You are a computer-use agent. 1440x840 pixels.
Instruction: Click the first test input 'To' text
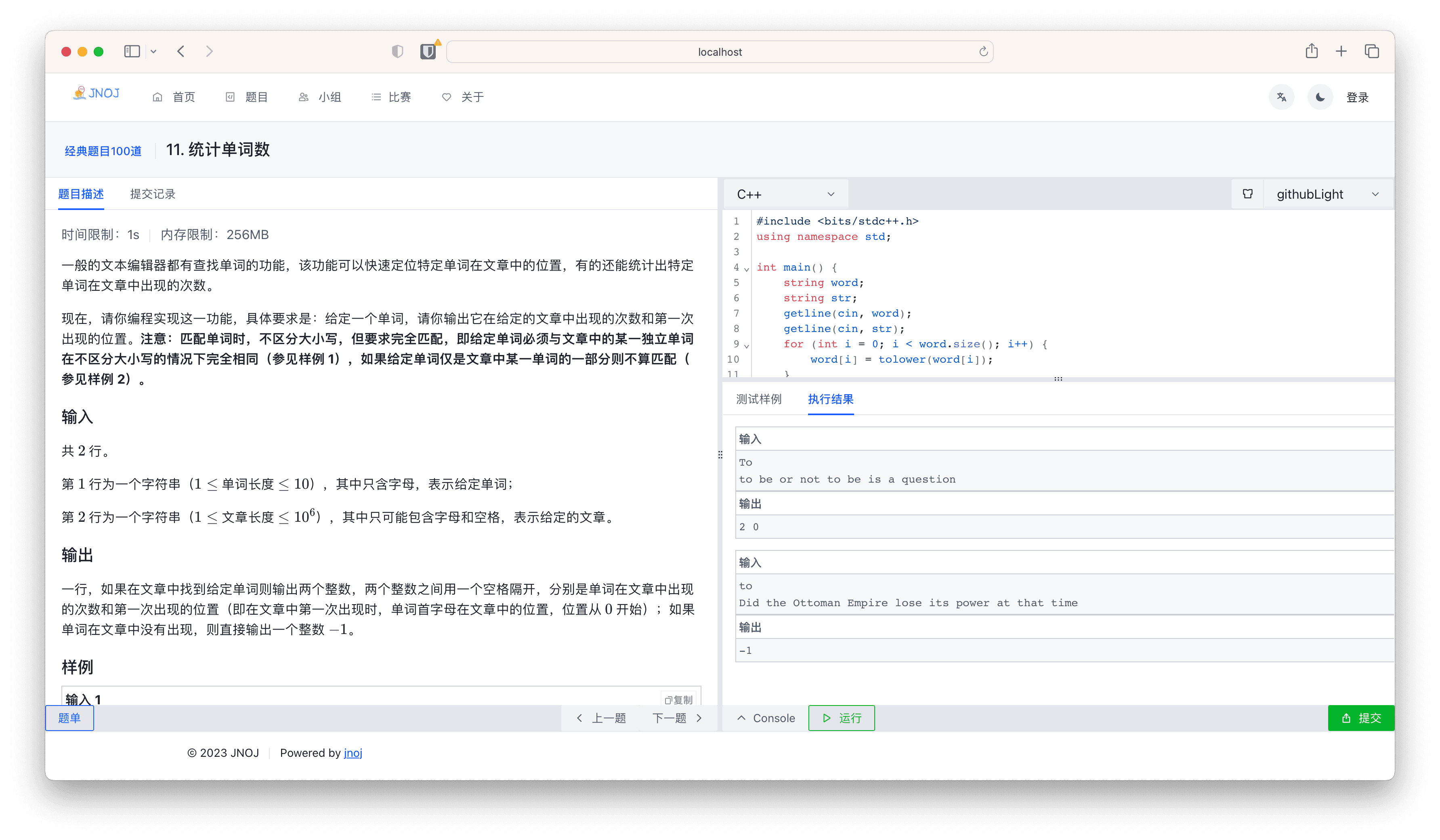pyautogui.click(x=746, y=462)
